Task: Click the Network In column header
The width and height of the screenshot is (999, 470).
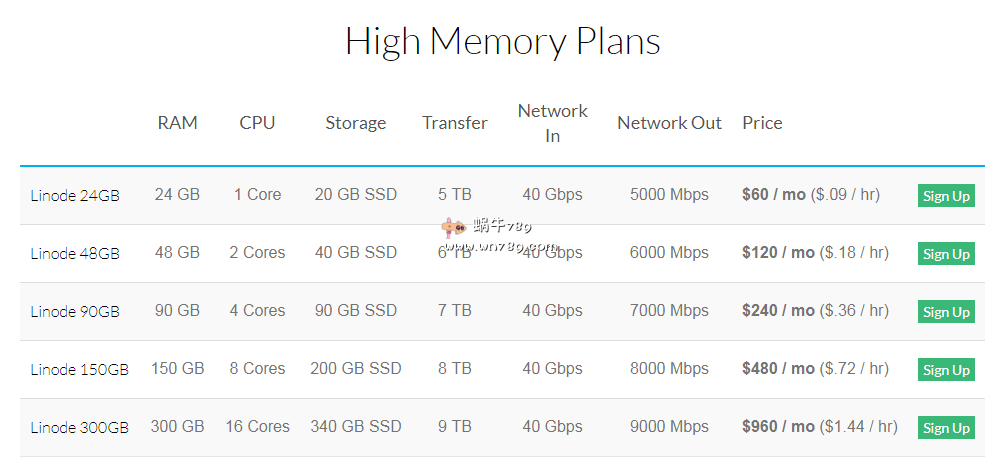Action: coord(552,123)
